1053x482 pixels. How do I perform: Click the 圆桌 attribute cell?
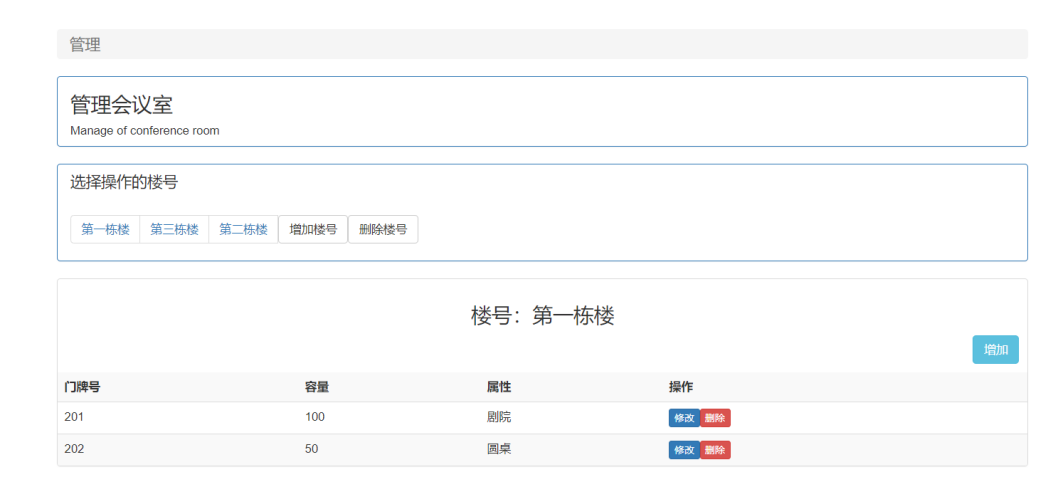coord(499,449)
